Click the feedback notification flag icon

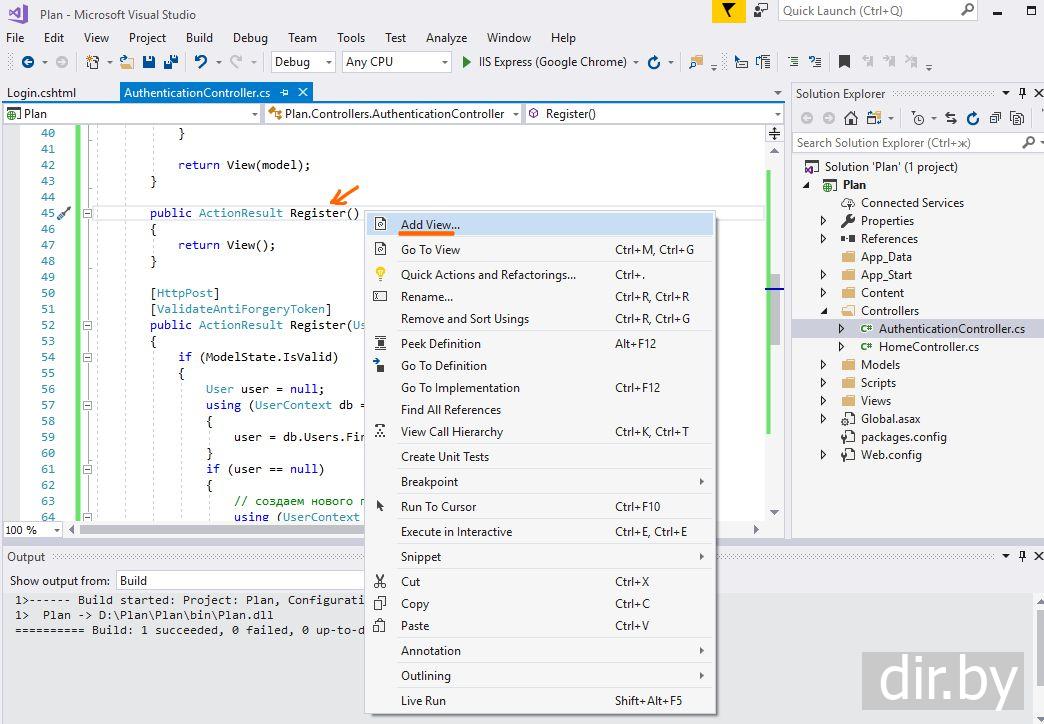click(728, 11)
